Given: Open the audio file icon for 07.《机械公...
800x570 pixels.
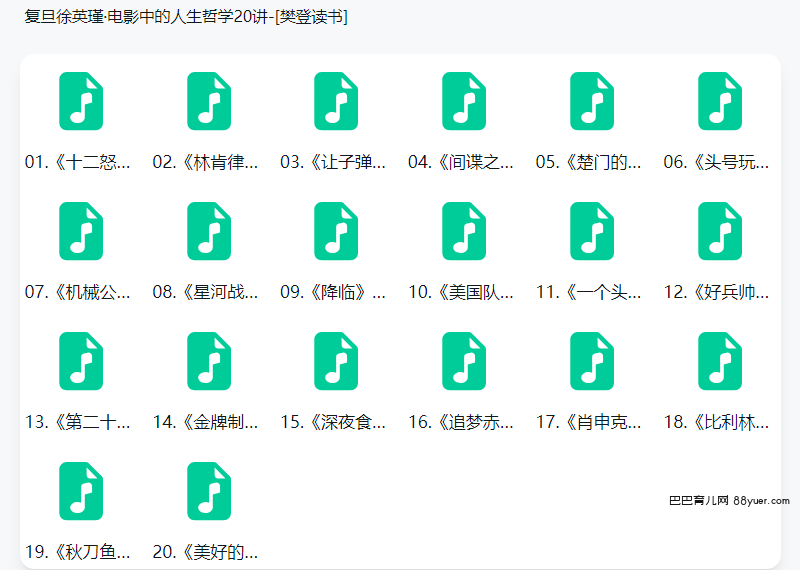Looking at the screenshot, I should pyautogui.click(x=81, y=231).
